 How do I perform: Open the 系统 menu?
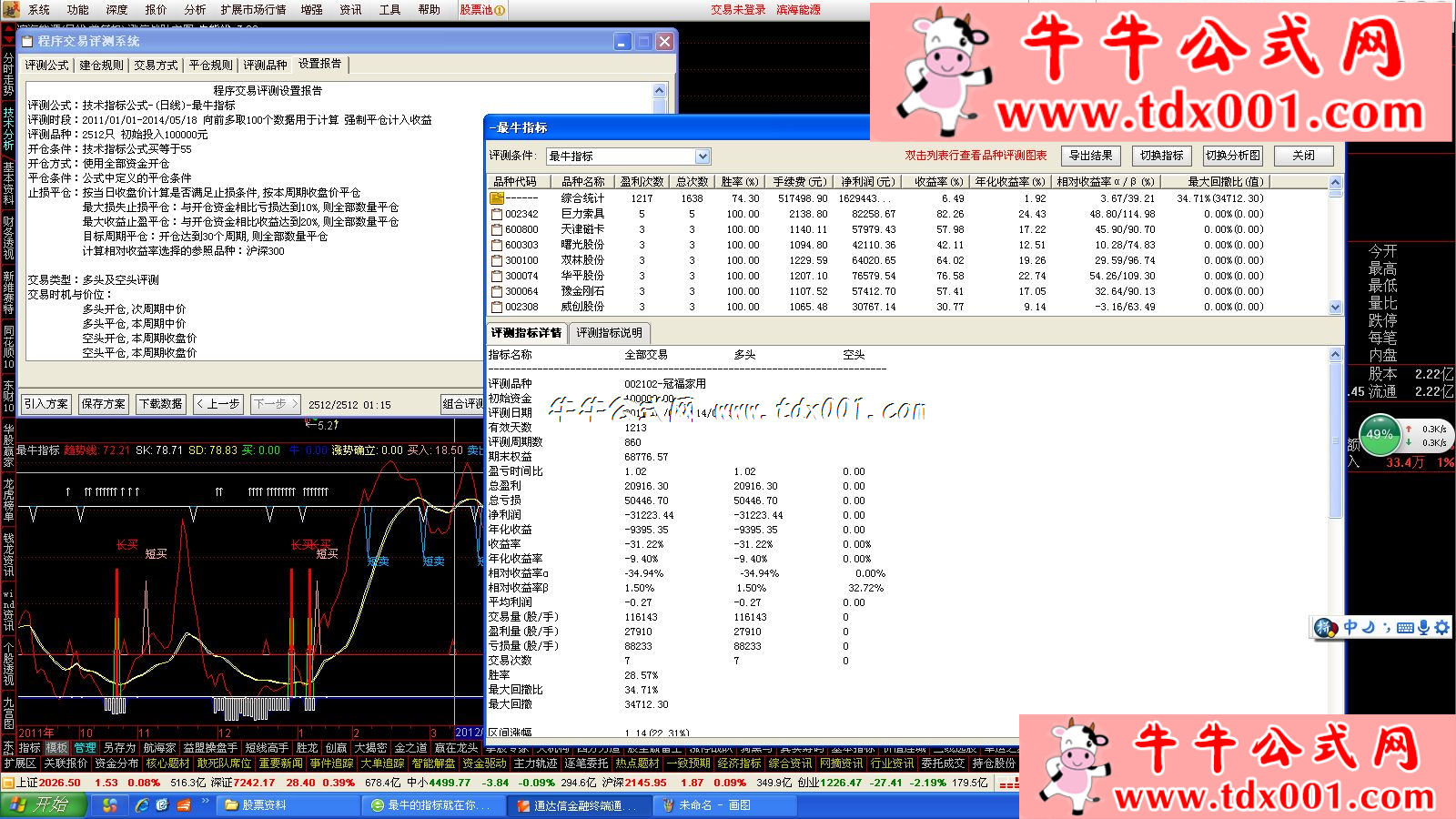pyautogui.click(x=39, y=10)
